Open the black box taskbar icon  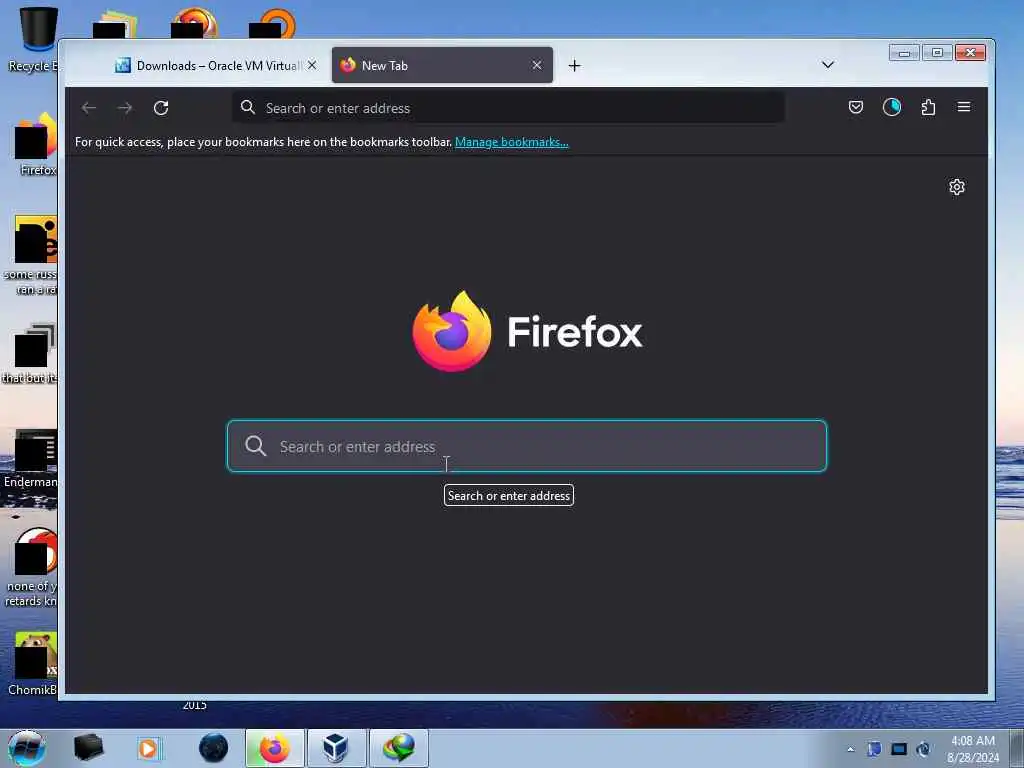coord(88,748)
